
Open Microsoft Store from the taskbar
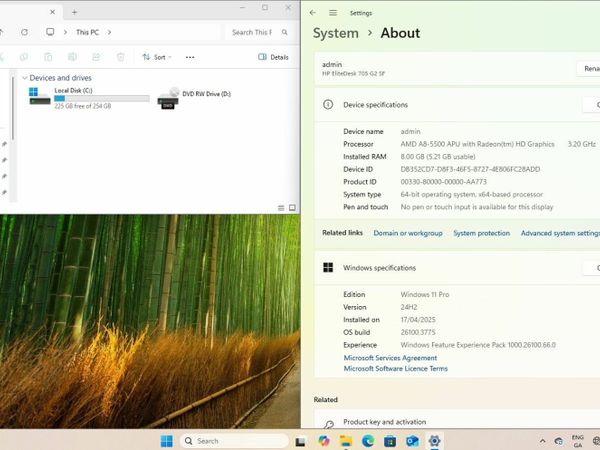(x=390, y=441)
